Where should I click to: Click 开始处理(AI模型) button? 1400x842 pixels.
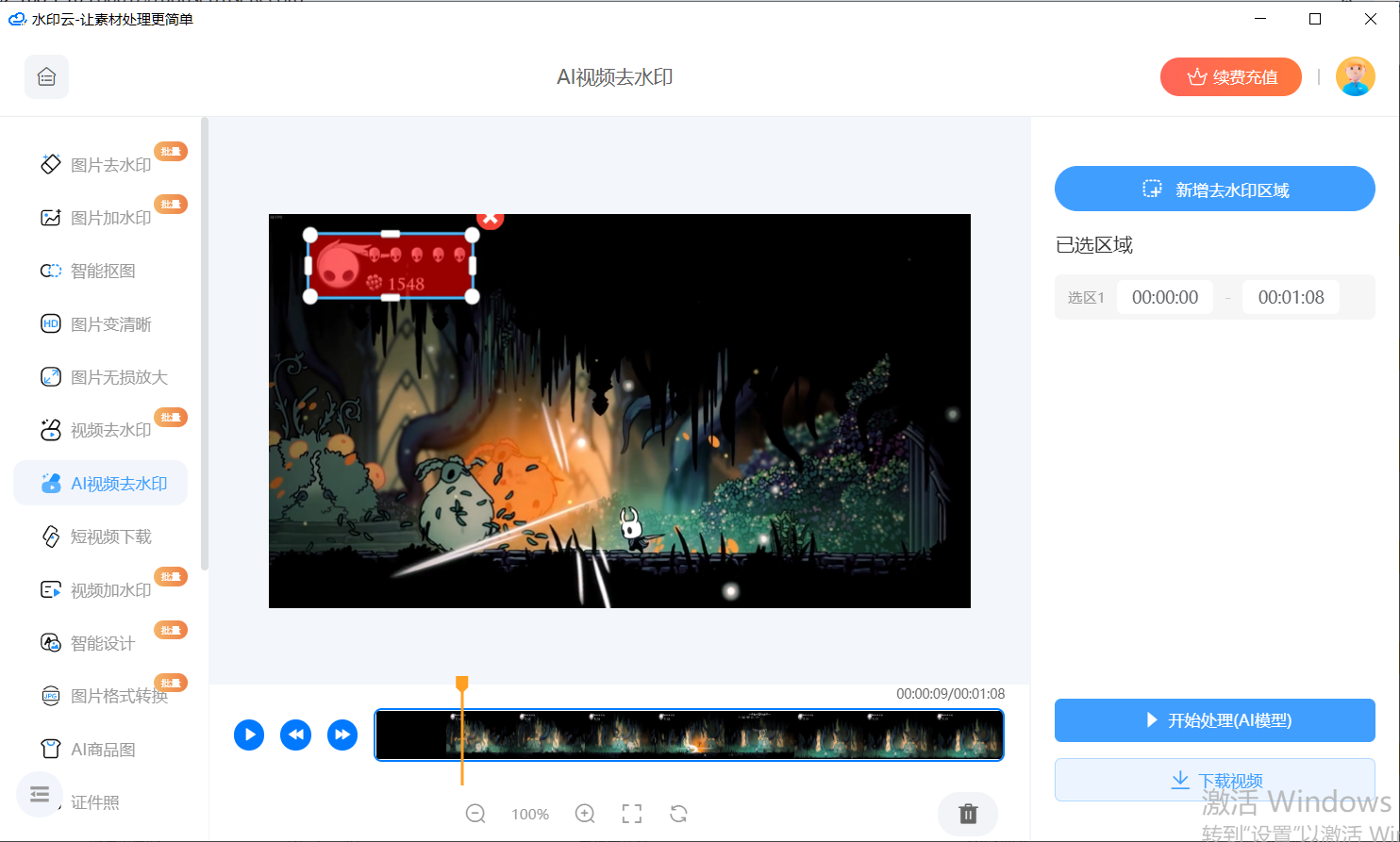(1215, 720)
